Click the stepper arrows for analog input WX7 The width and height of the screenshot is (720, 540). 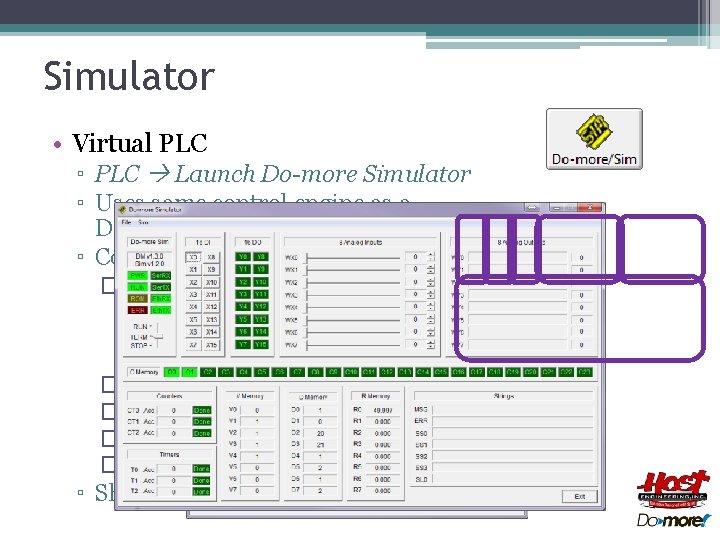point(431,344)
